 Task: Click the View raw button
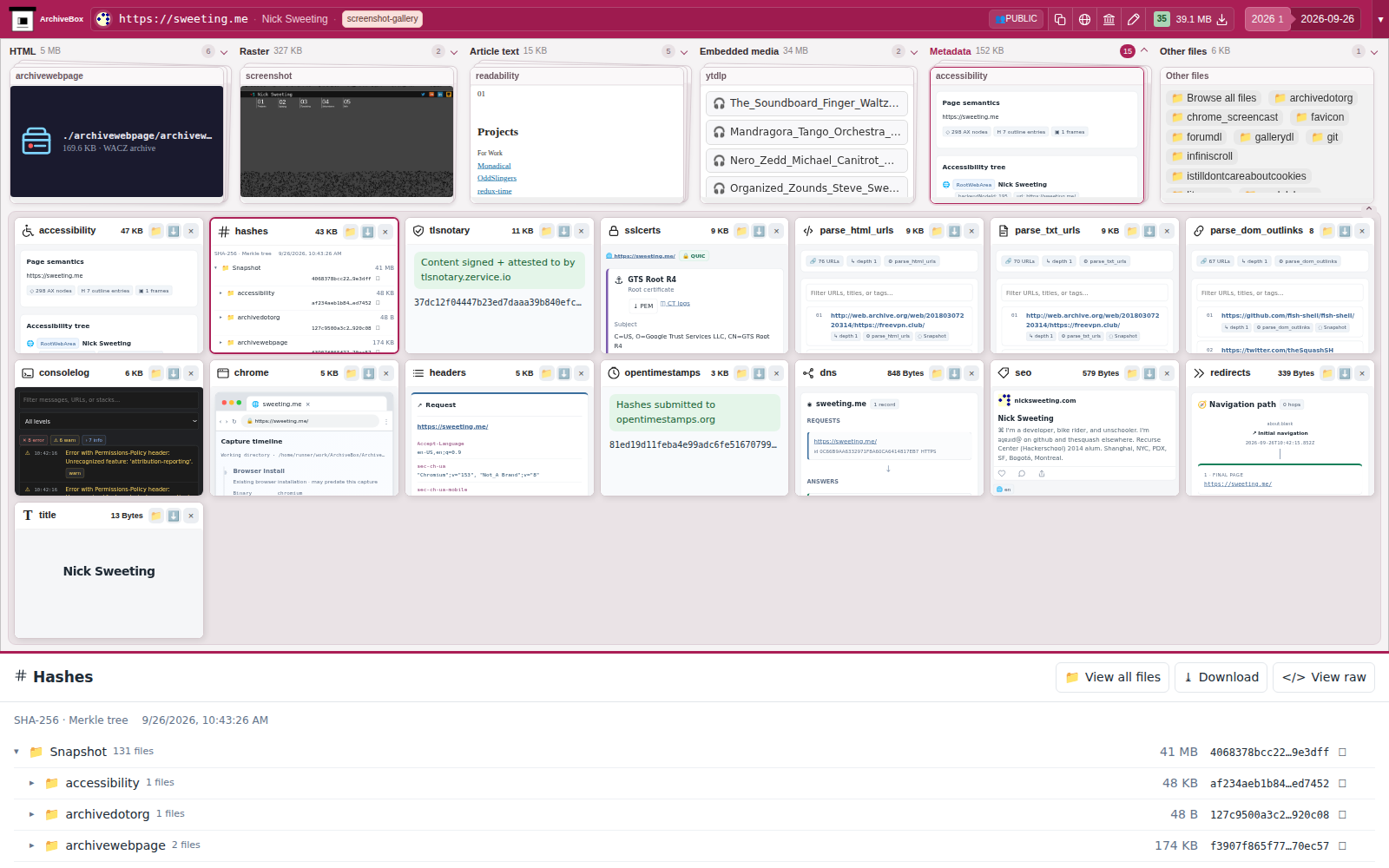pyautogui.click(x=1324, y=677)
